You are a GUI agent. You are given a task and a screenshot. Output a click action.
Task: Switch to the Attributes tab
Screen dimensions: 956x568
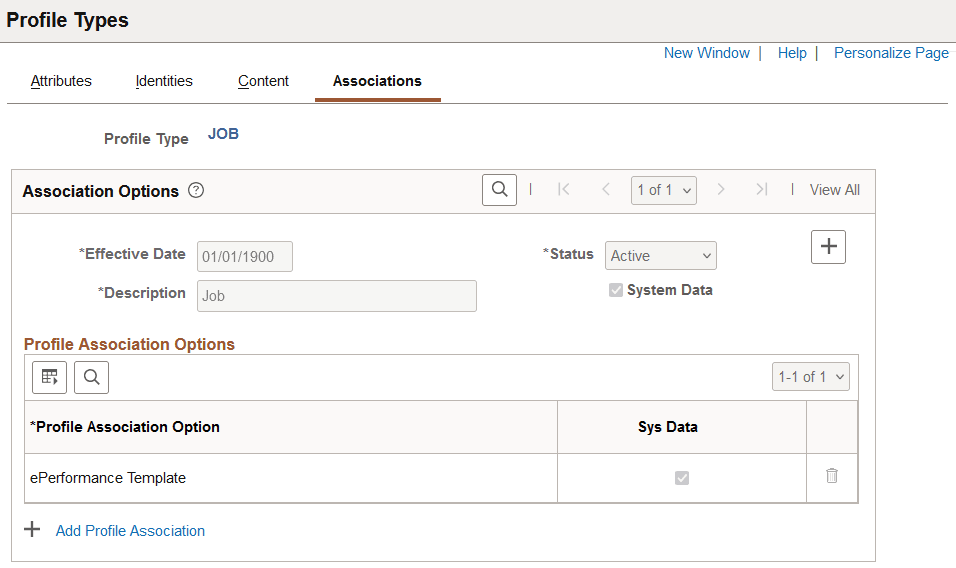pos(61,81)
